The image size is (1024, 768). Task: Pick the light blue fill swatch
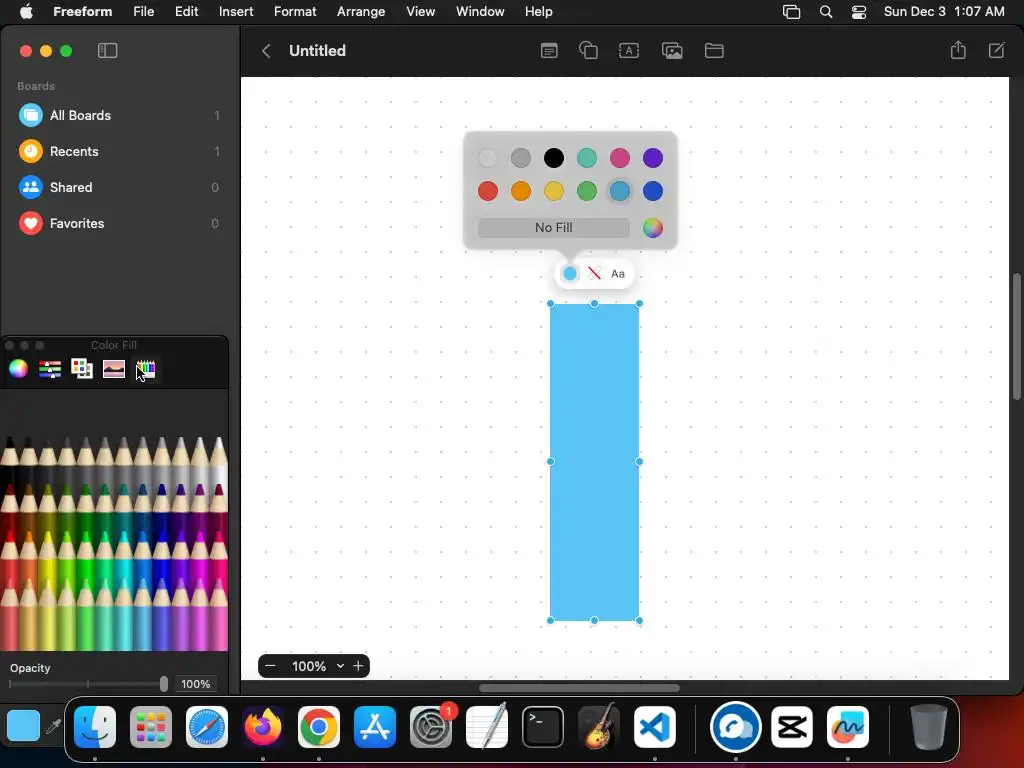click(x=620, y=191)
